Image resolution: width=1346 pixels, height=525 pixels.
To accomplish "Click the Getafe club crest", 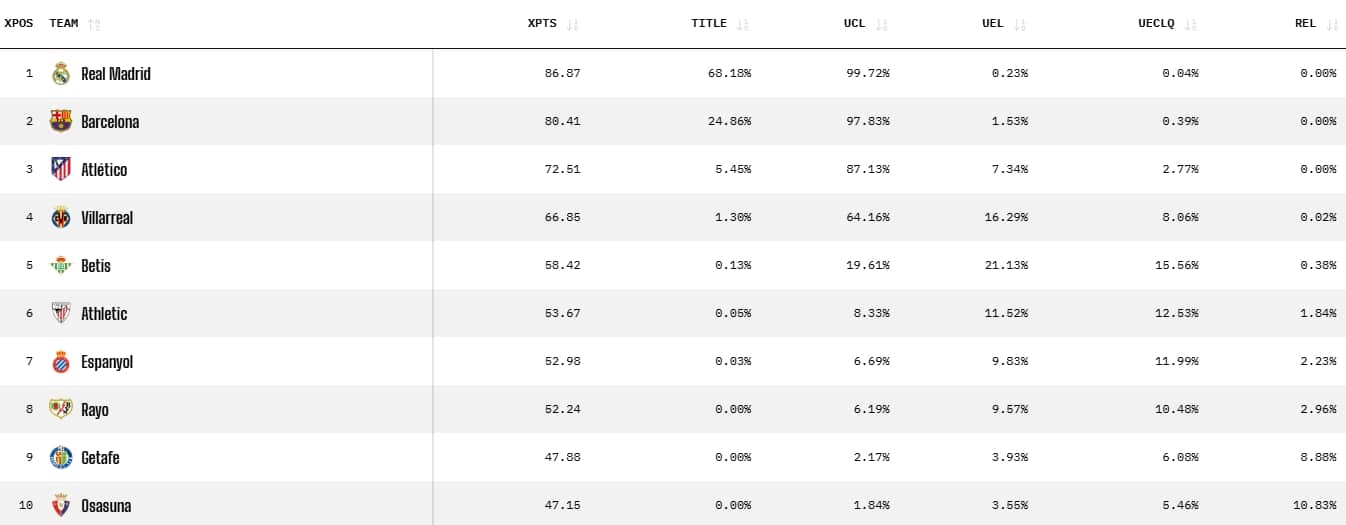I will coord(61,457).
